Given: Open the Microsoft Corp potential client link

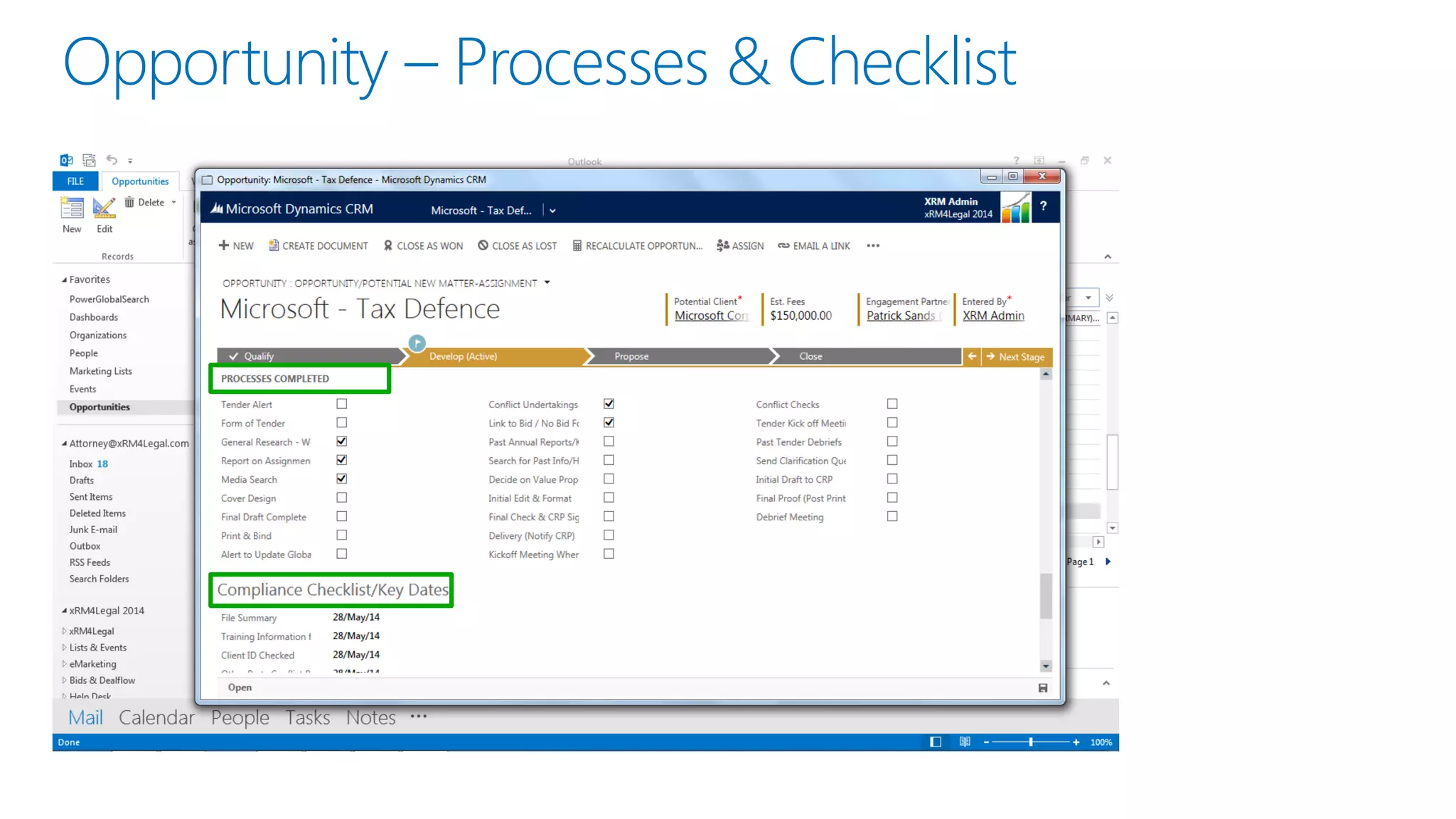Looking at the screenshot, I should pyautogui.click(x=711, y=316).
